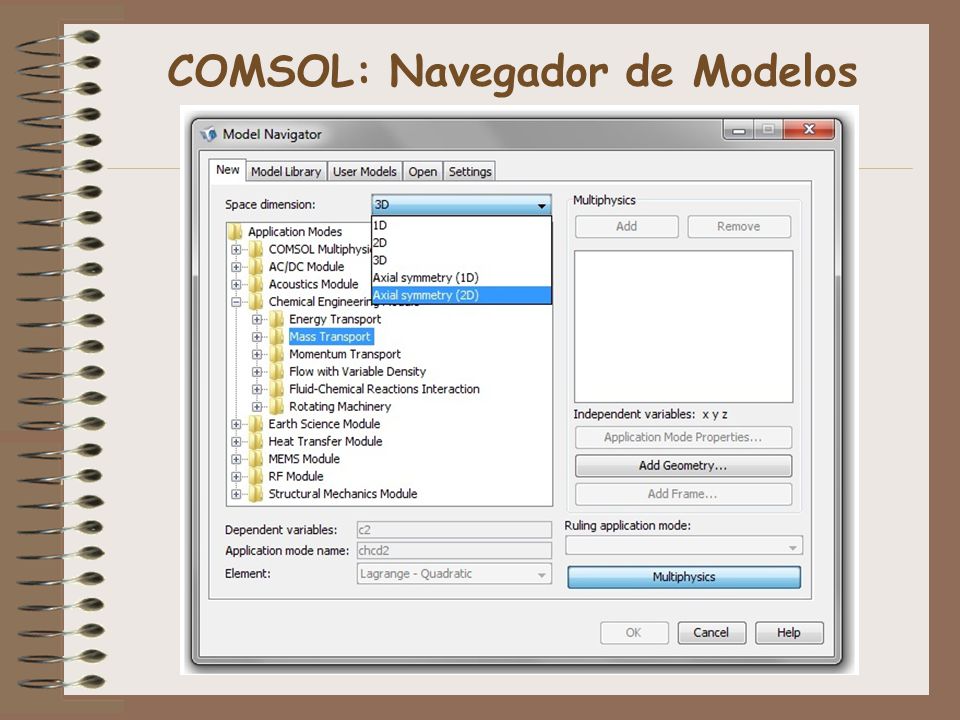This screenshot has width=960, height=720.
Task: Click the Remove multiphysics button
Action: 739,227
